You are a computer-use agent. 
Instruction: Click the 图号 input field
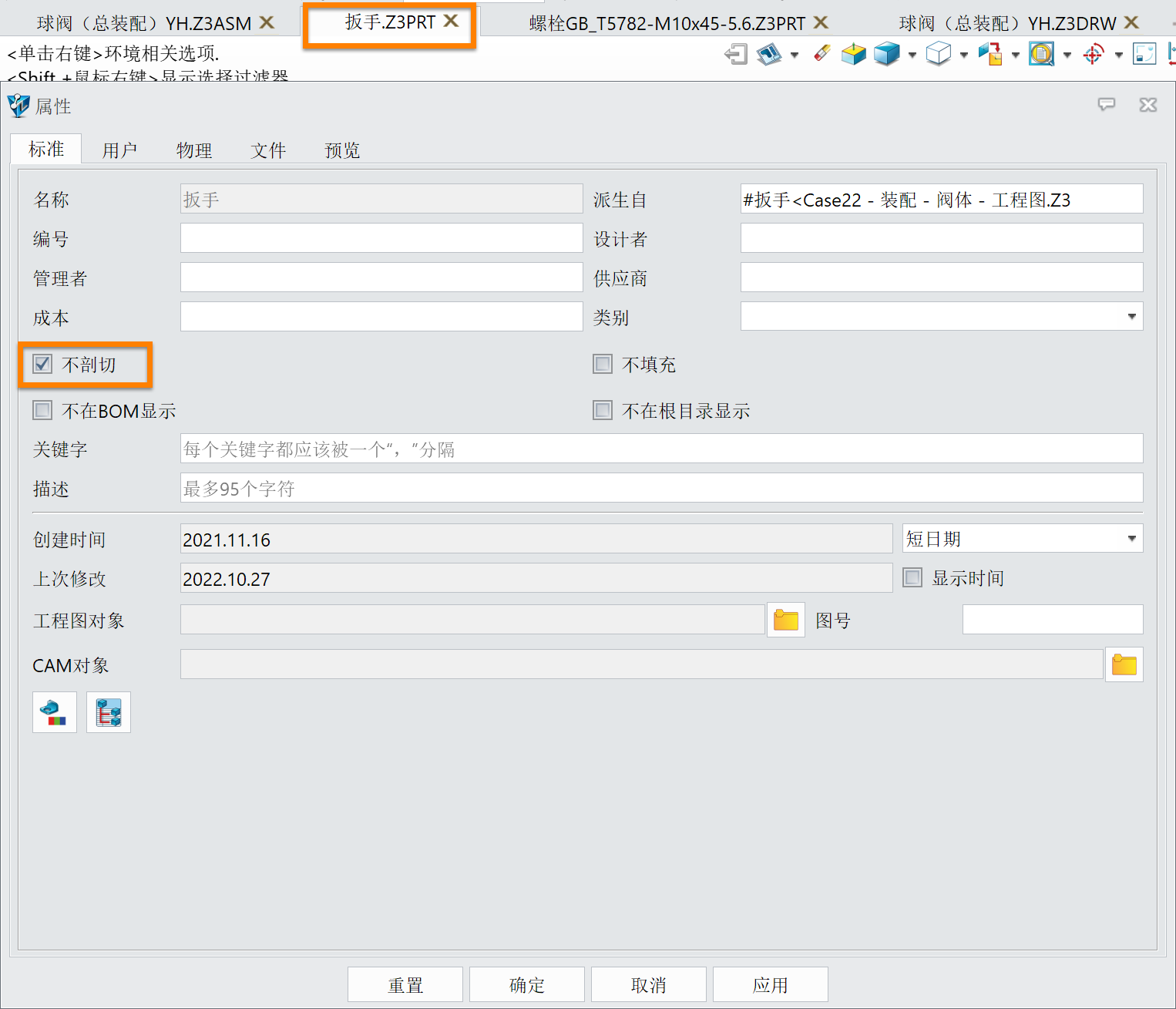[1053, 619]
